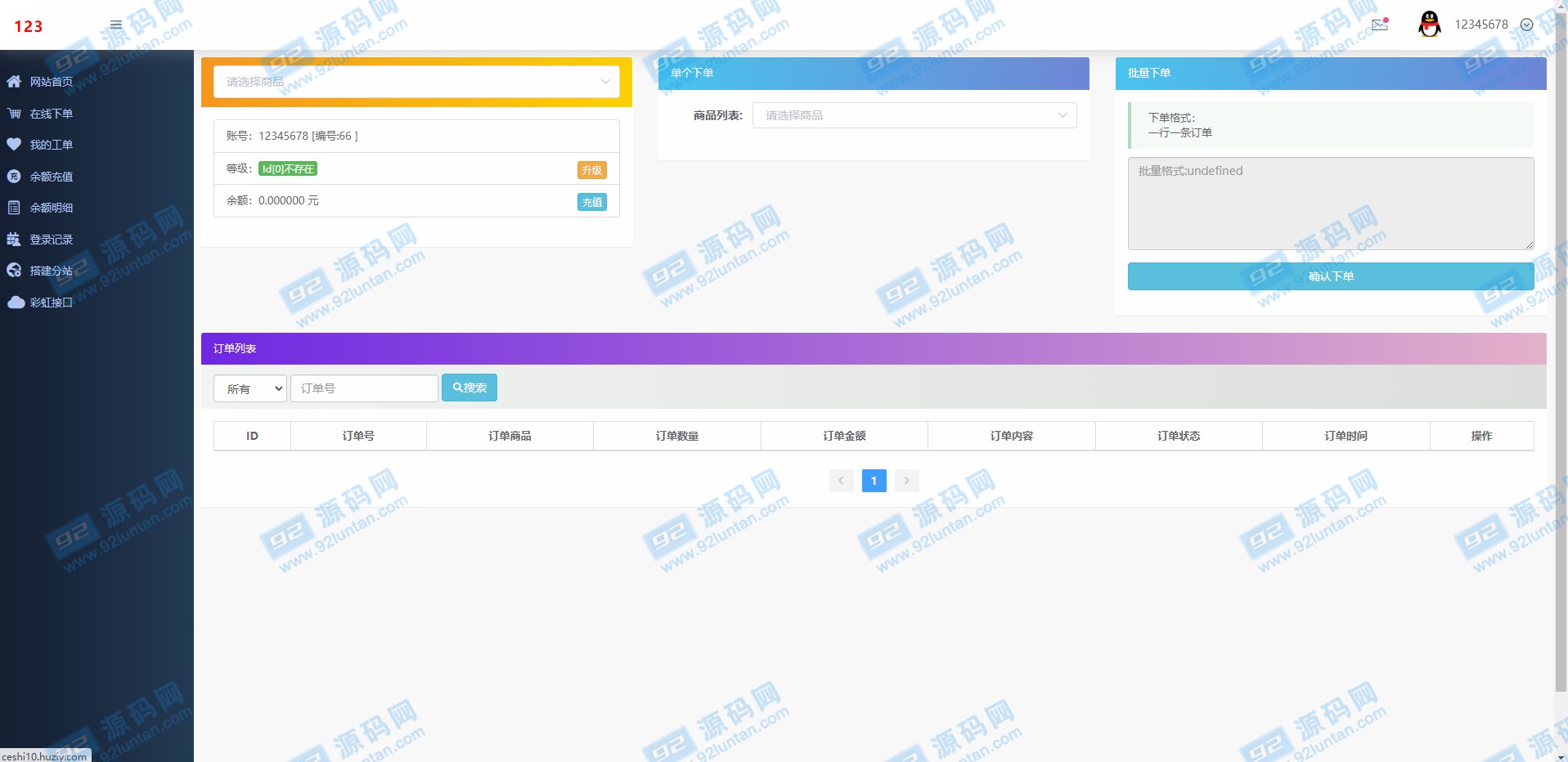This screenshot has height=762, width=1568.
Task: Click the 订单状态 column header
Action: tap(1179, 436)
